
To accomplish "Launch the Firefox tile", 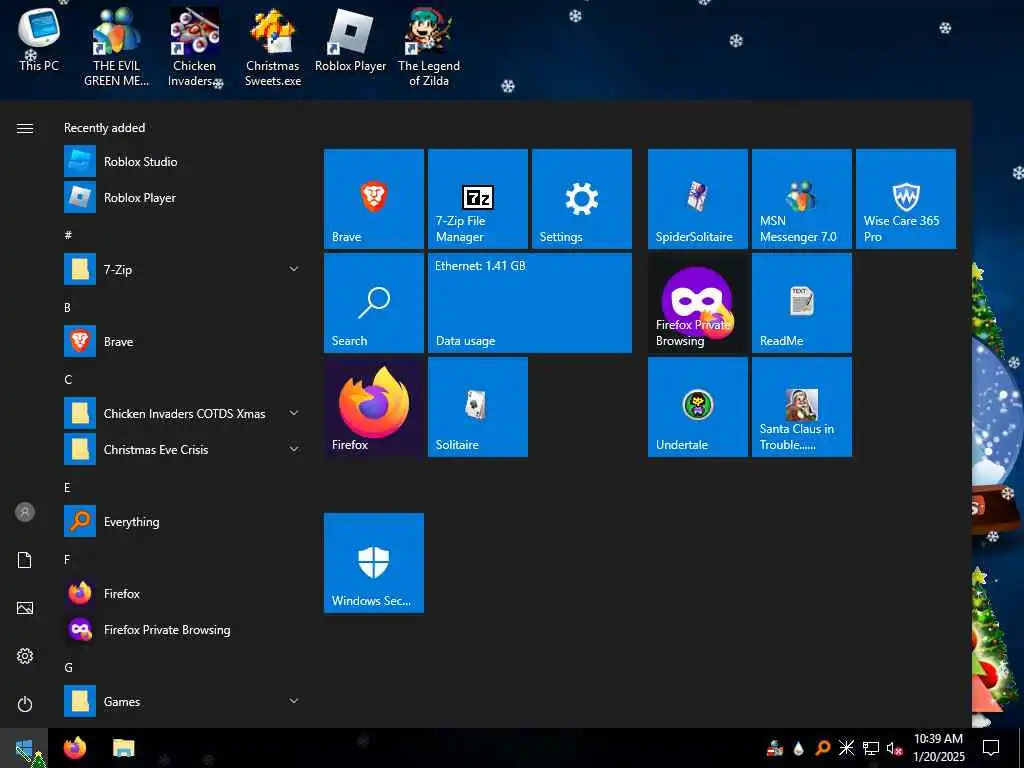I will [x=374, y=407].
